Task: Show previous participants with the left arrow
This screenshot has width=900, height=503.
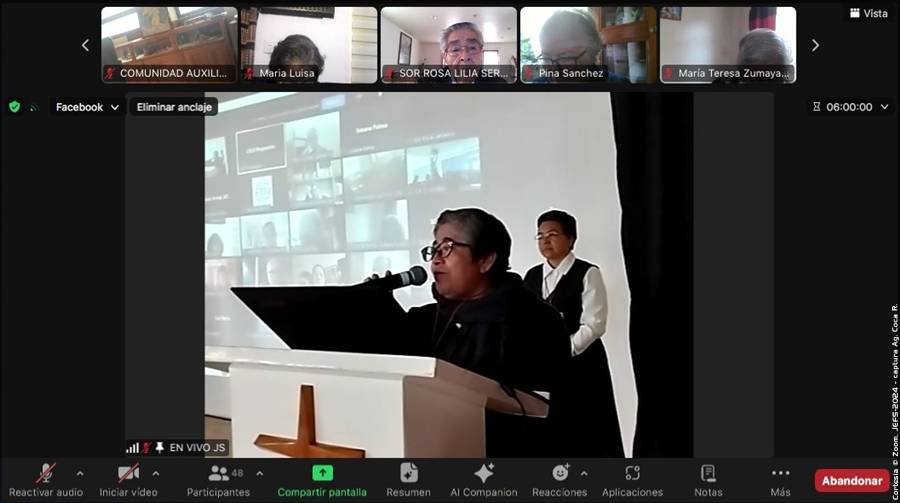Action: 86,45
